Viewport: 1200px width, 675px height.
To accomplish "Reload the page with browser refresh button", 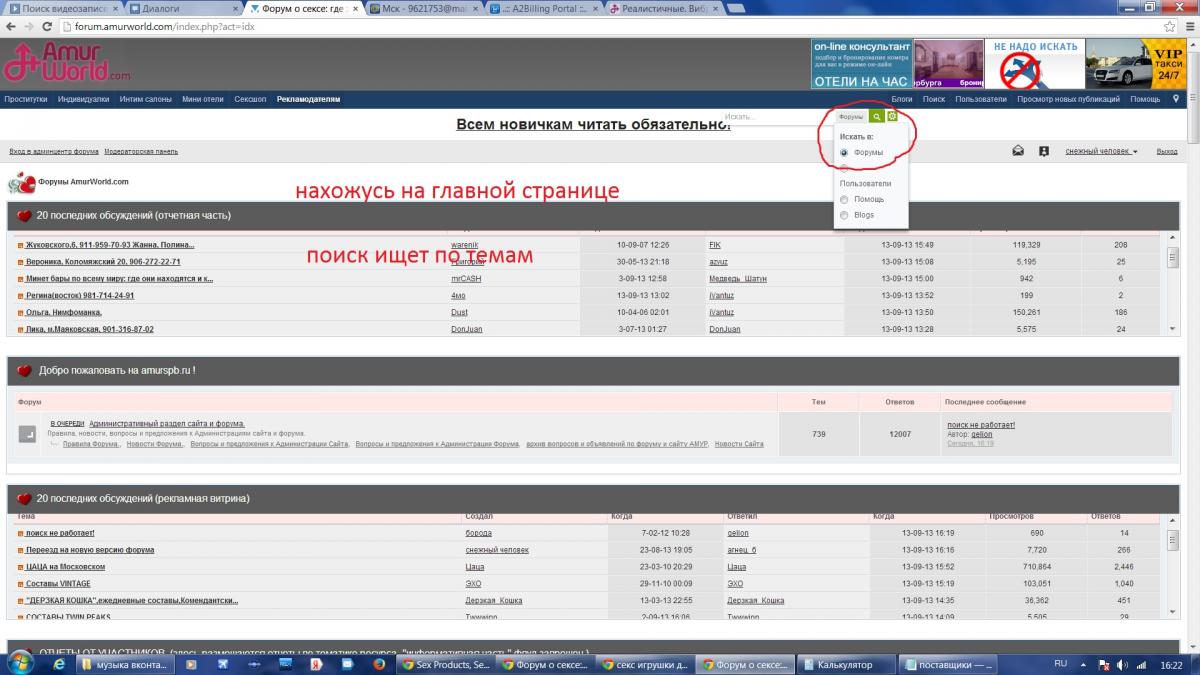I will coord(47,26).
